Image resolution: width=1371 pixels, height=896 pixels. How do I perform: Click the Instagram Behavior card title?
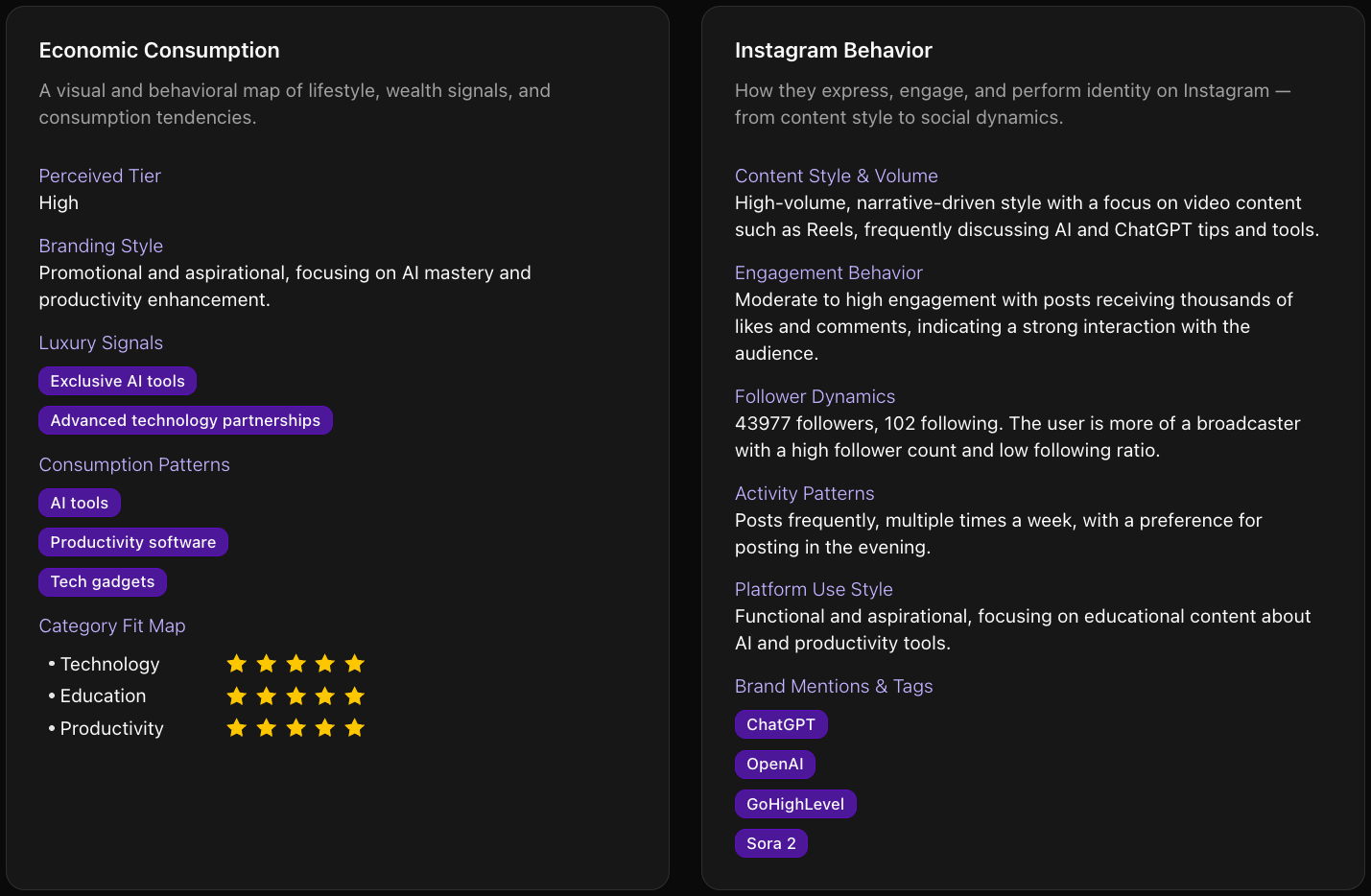pos(834,50)
